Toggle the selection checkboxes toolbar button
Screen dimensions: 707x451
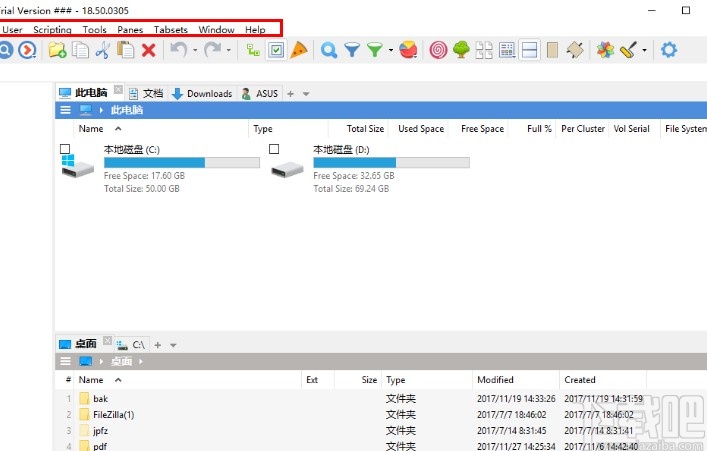pyautogui.click(x=276, y=50)
